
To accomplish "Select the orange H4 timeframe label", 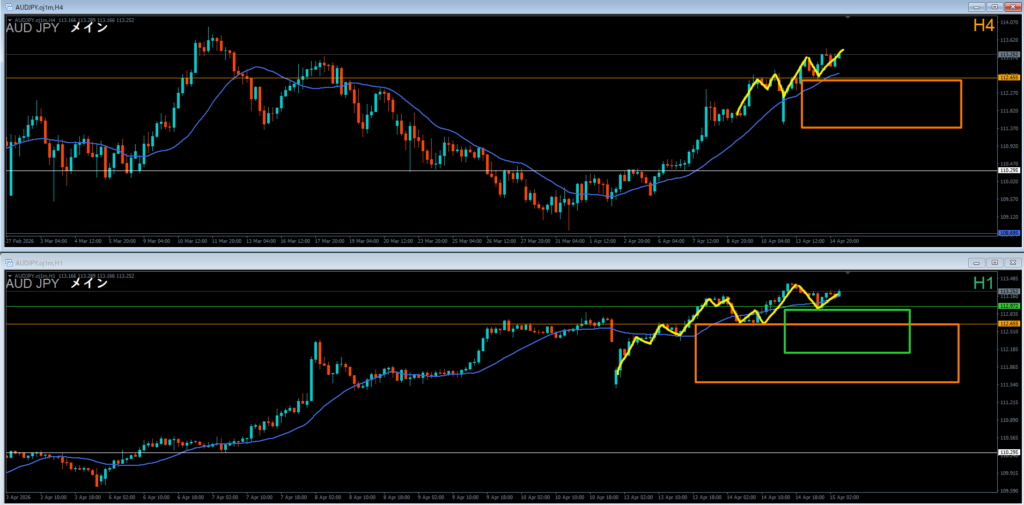I will pos(983,25).
